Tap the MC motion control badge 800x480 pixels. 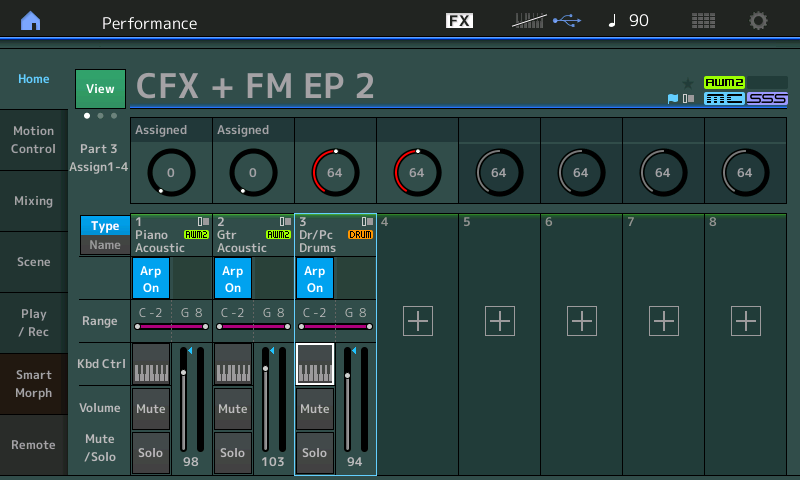coord(724,98)
